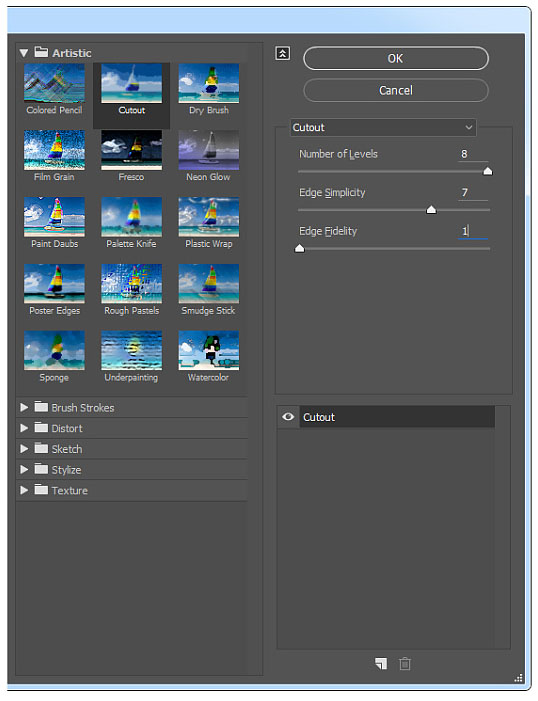Collapse the Artistic folder

click(x=24, y=53)
